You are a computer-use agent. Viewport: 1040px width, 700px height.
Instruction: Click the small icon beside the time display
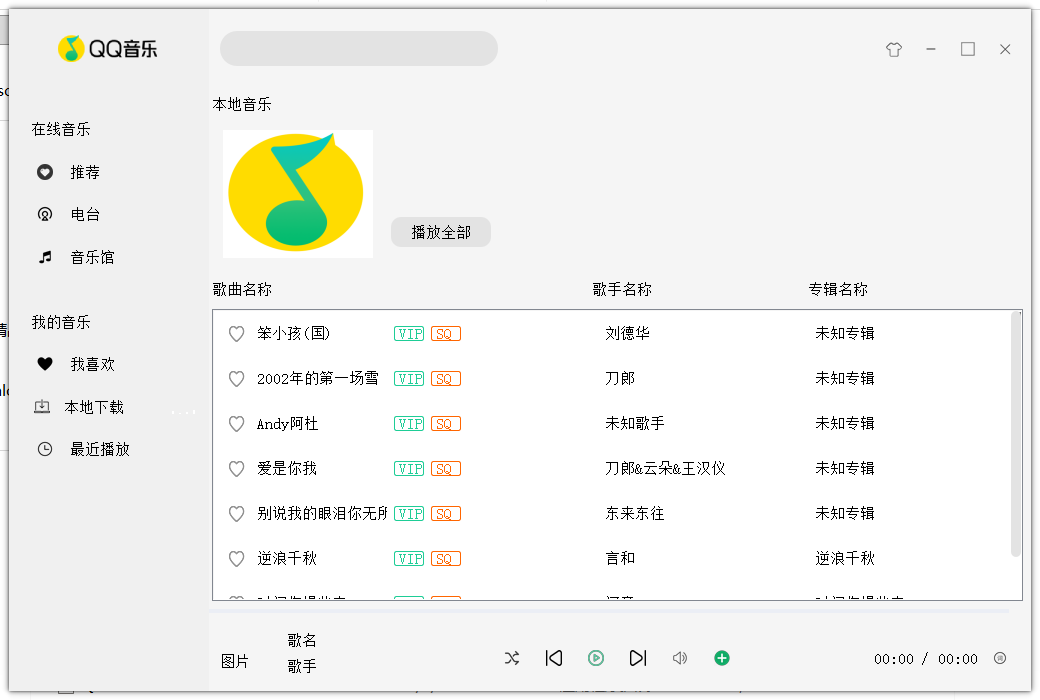(x=1000, y=658)
